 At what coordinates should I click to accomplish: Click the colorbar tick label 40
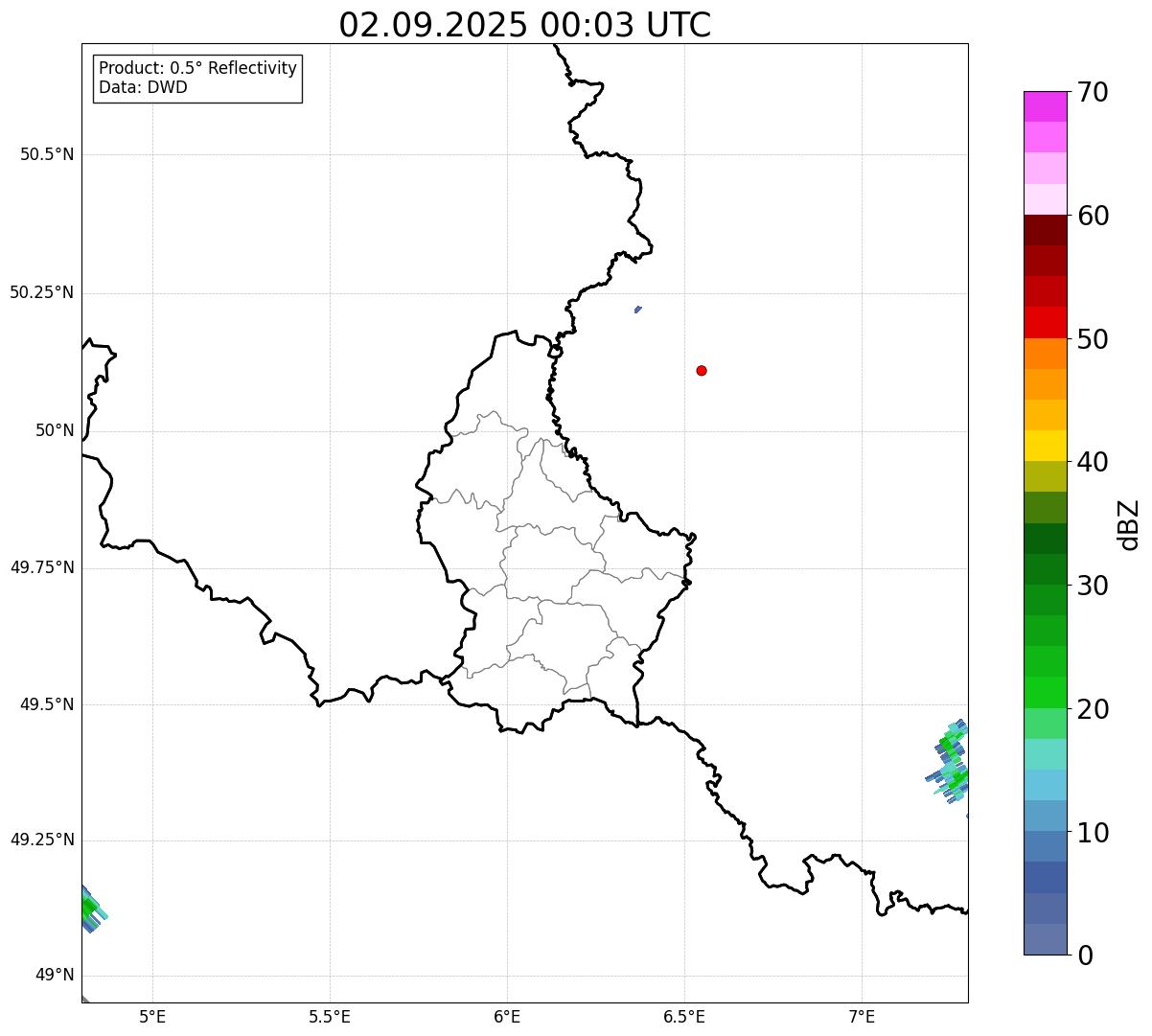pyautogui.click(x=1094, y=462)
